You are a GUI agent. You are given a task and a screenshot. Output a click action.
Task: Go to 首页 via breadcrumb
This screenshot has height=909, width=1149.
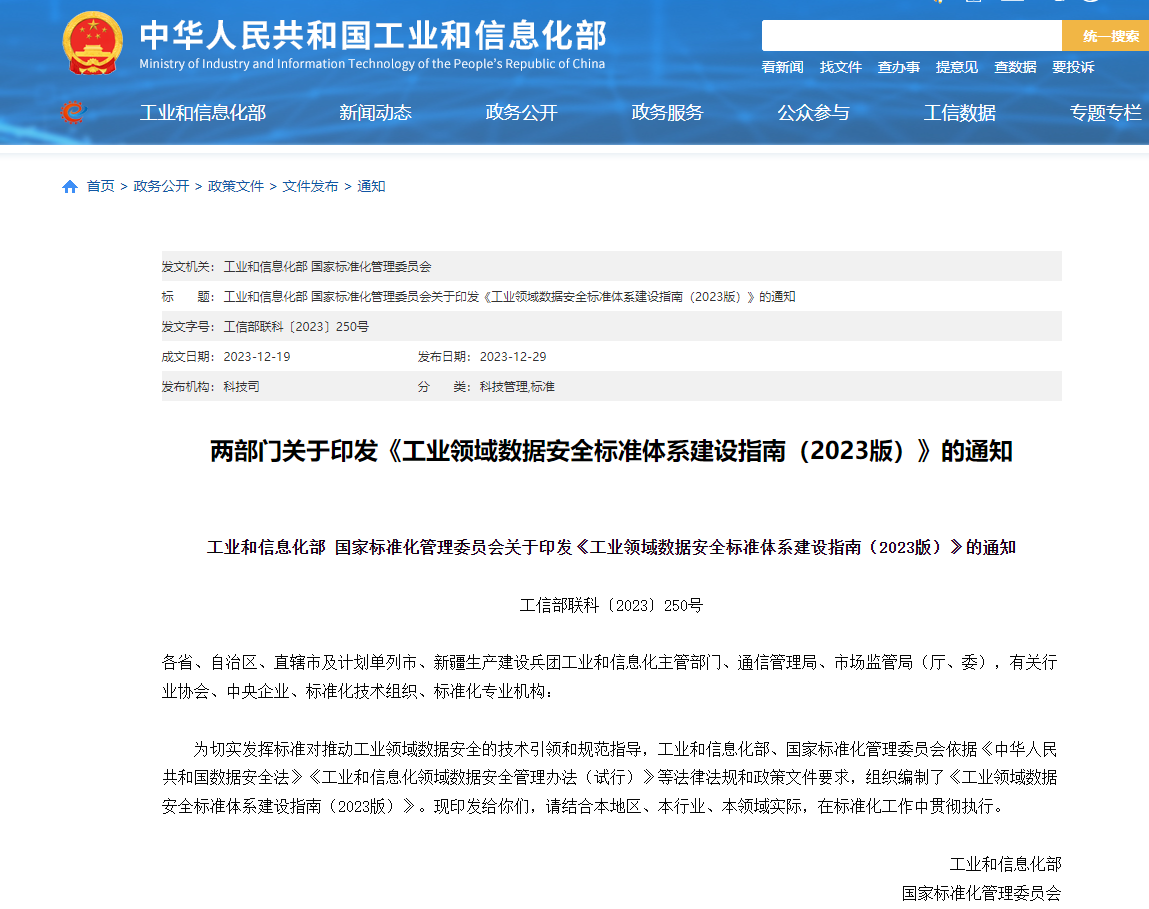coord(100,186)
